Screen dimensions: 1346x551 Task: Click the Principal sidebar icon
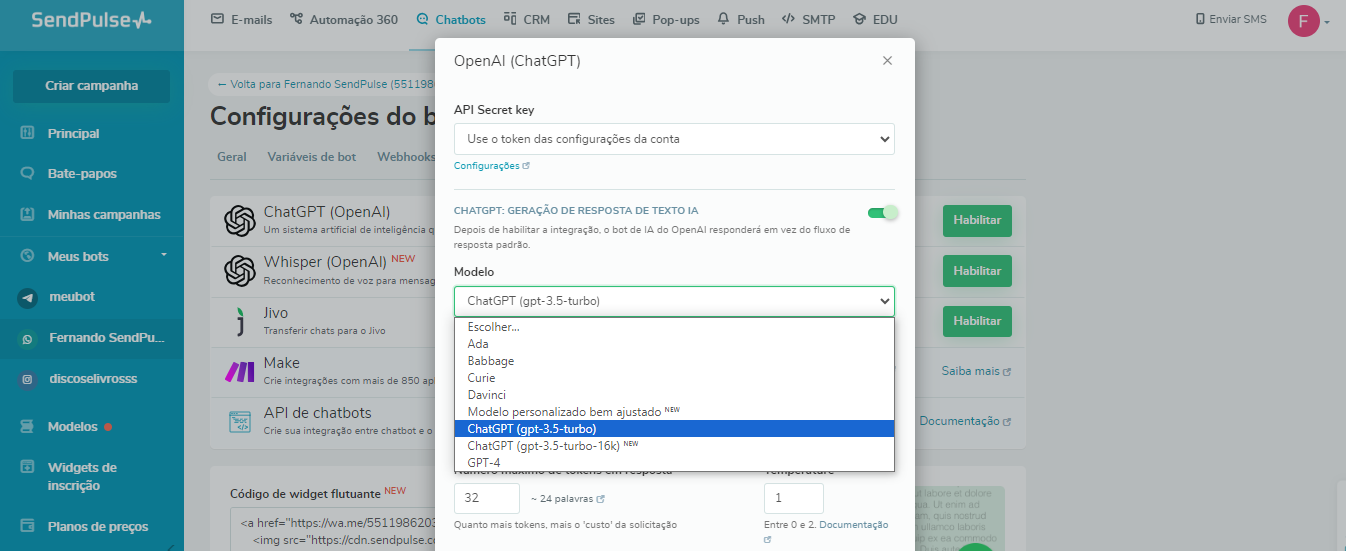pos(28,133)
